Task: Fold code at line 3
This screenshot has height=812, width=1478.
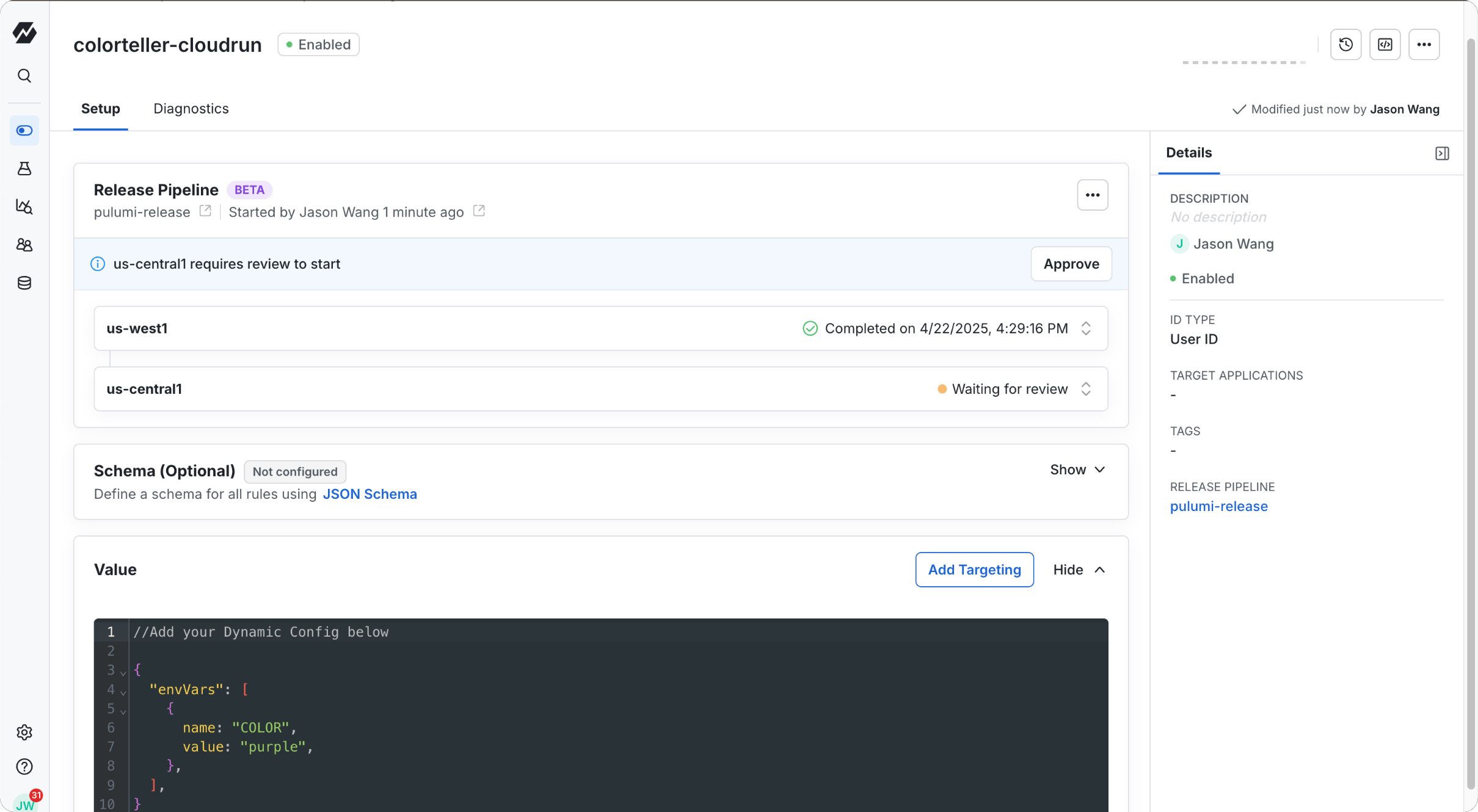Action: point(123,672)
